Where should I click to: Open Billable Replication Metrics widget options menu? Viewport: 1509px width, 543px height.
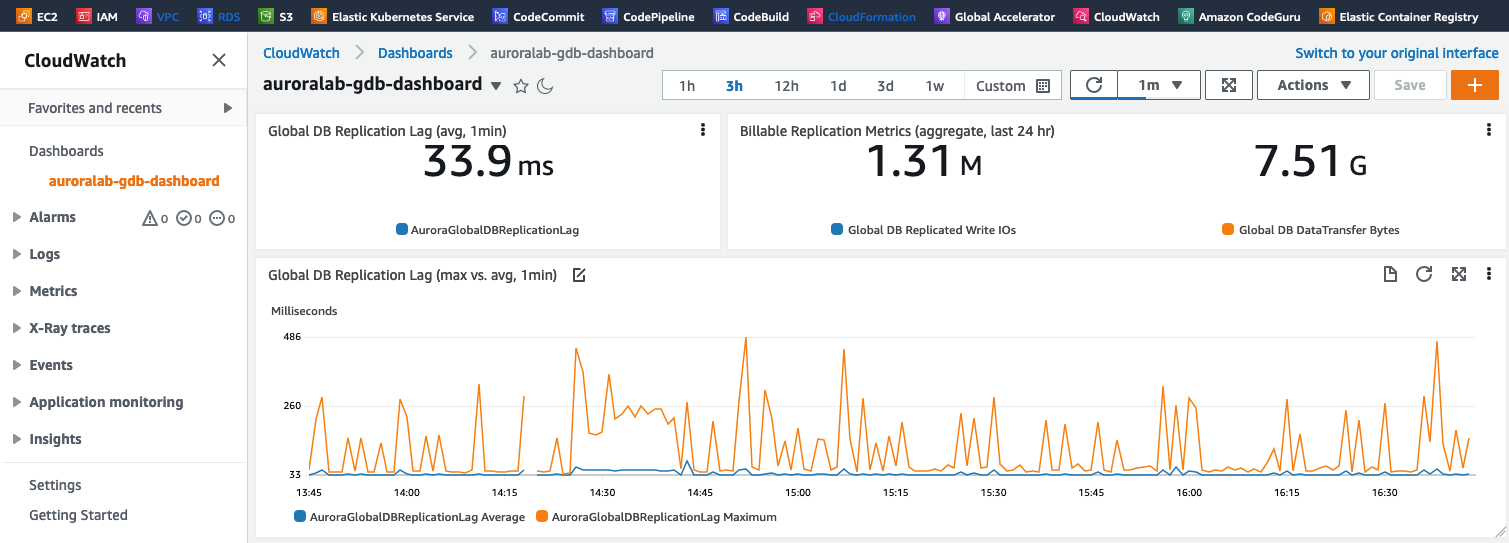1489,130
